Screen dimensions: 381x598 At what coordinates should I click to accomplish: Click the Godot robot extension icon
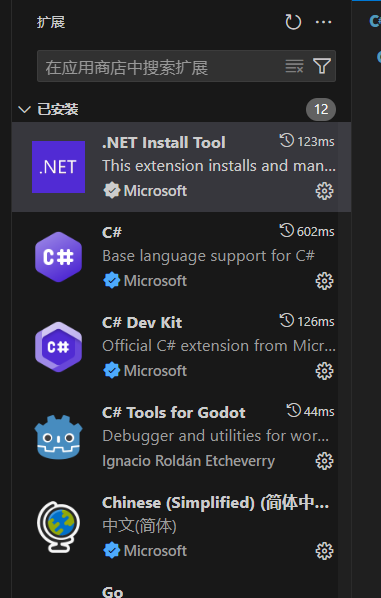pyautogui.click(x=58, y=437)
